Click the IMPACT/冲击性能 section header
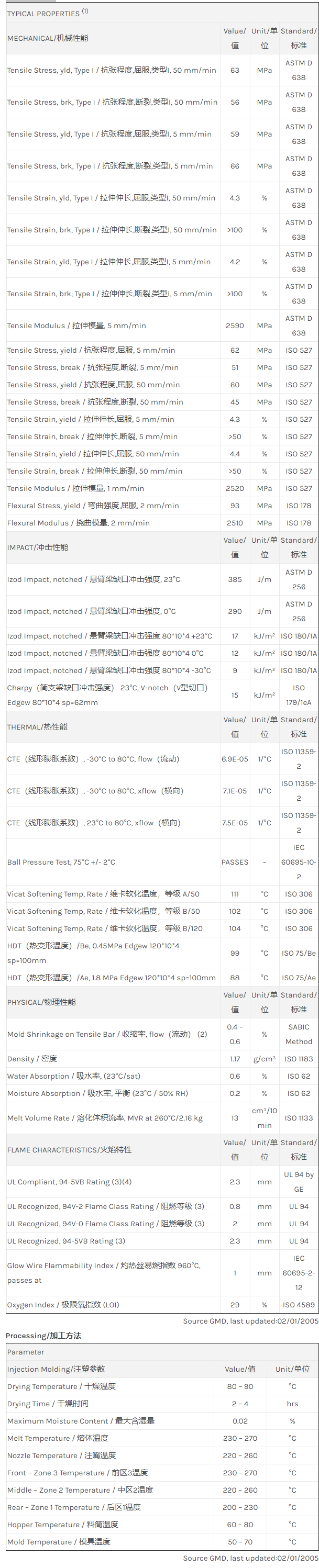This screenshot has height=1568, width=319. coord(38,547)
